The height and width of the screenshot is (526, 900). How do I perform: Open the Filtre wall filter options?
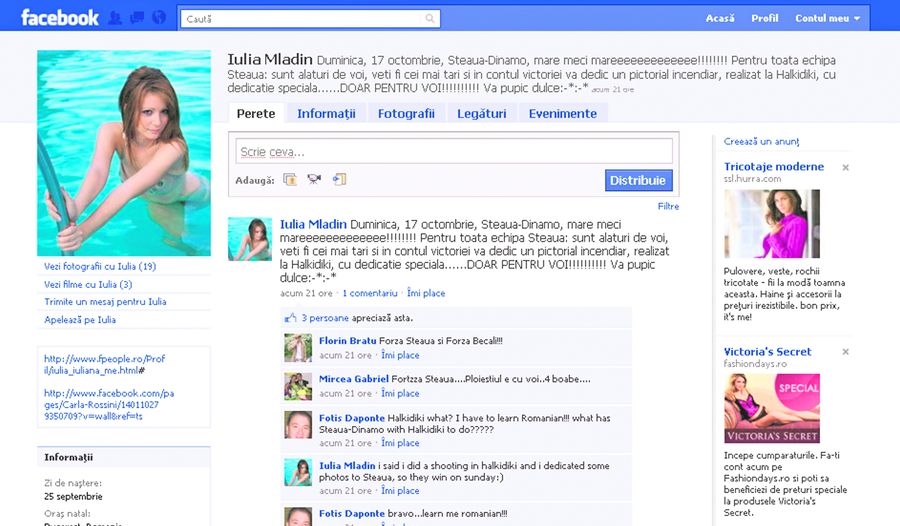668,206
